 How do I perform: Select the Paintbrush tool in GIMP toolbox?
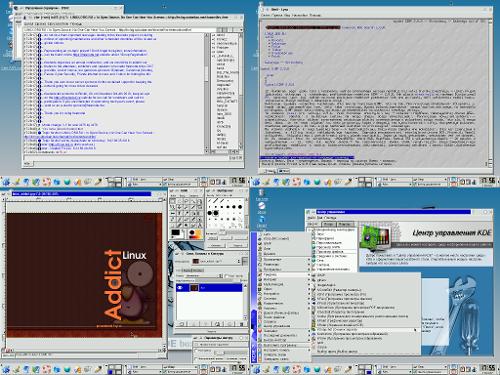[x=179, y=219]
